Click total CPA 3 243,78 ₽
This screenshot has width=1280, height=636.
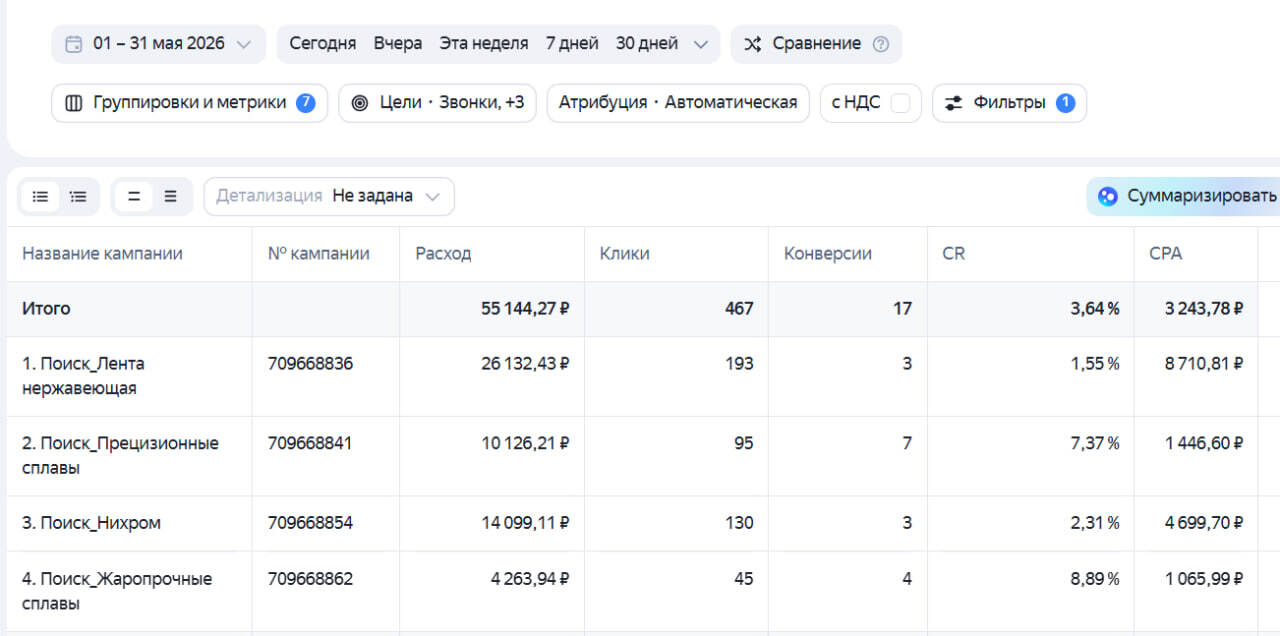coord(1204,309)
